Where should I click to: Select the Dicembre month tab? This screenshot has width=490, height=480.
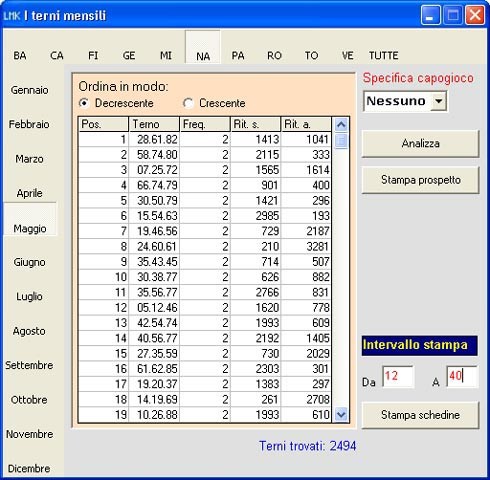point(29,468)
